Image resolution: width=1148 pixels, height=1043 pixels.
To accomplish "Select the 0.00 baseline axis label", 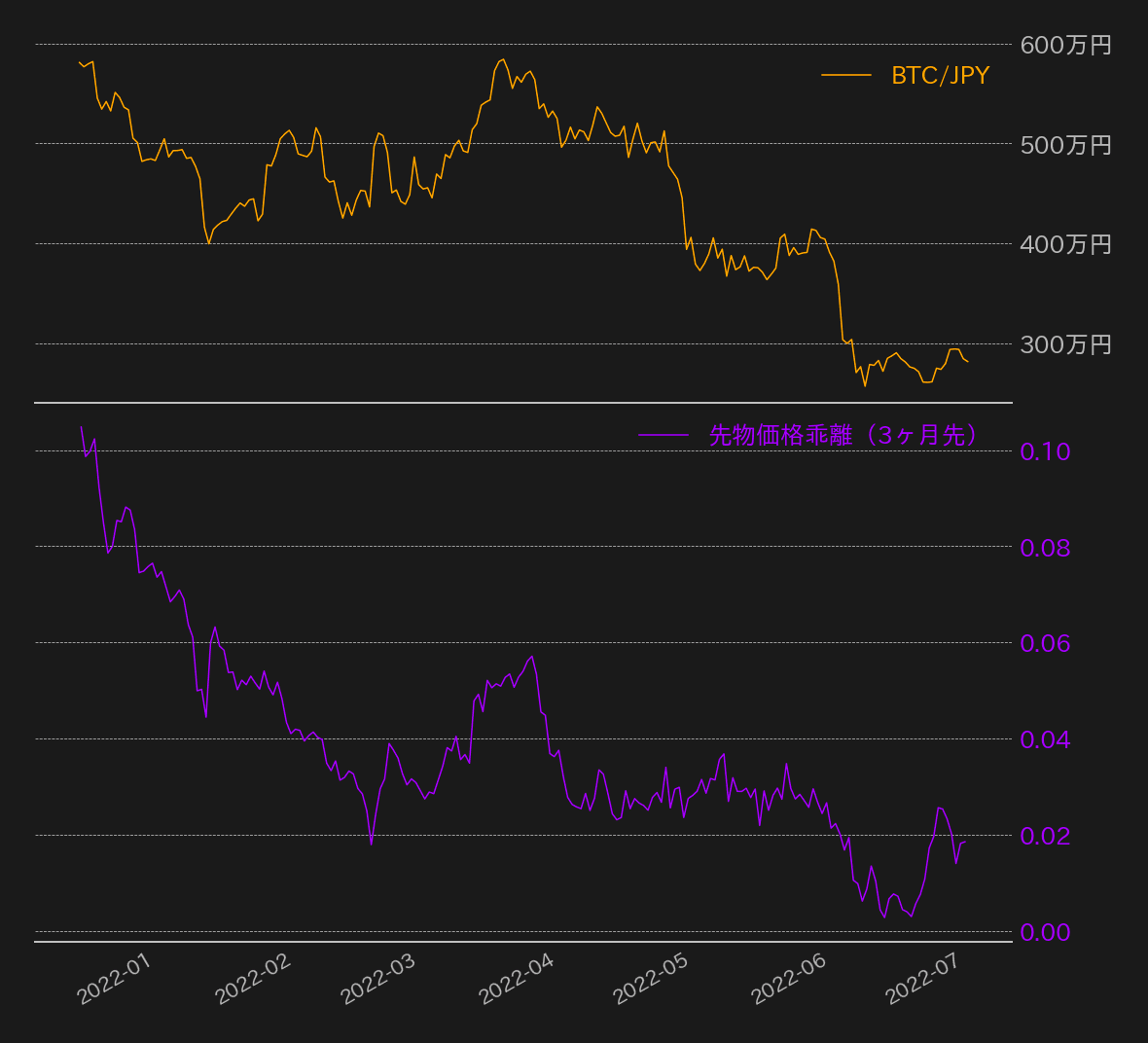I will (1045, 932).
